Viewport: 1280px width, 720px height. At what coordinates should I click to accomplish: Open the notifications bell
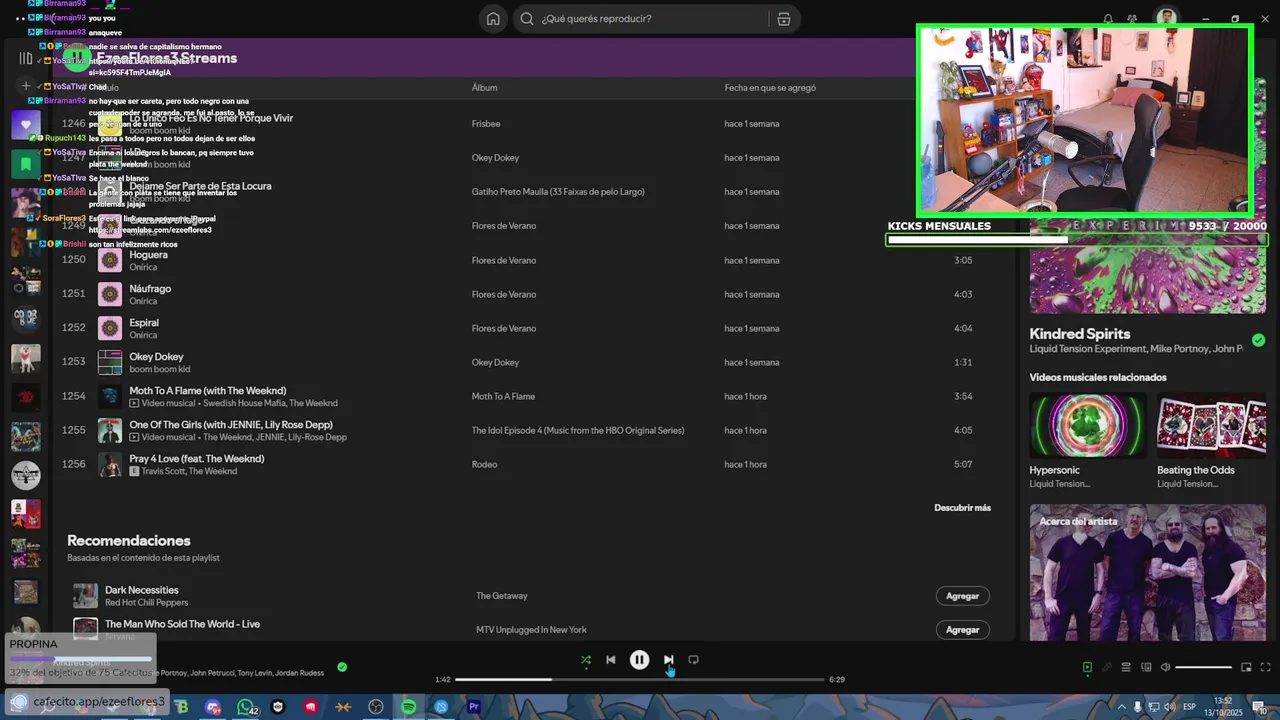(x=1108, y=19)
